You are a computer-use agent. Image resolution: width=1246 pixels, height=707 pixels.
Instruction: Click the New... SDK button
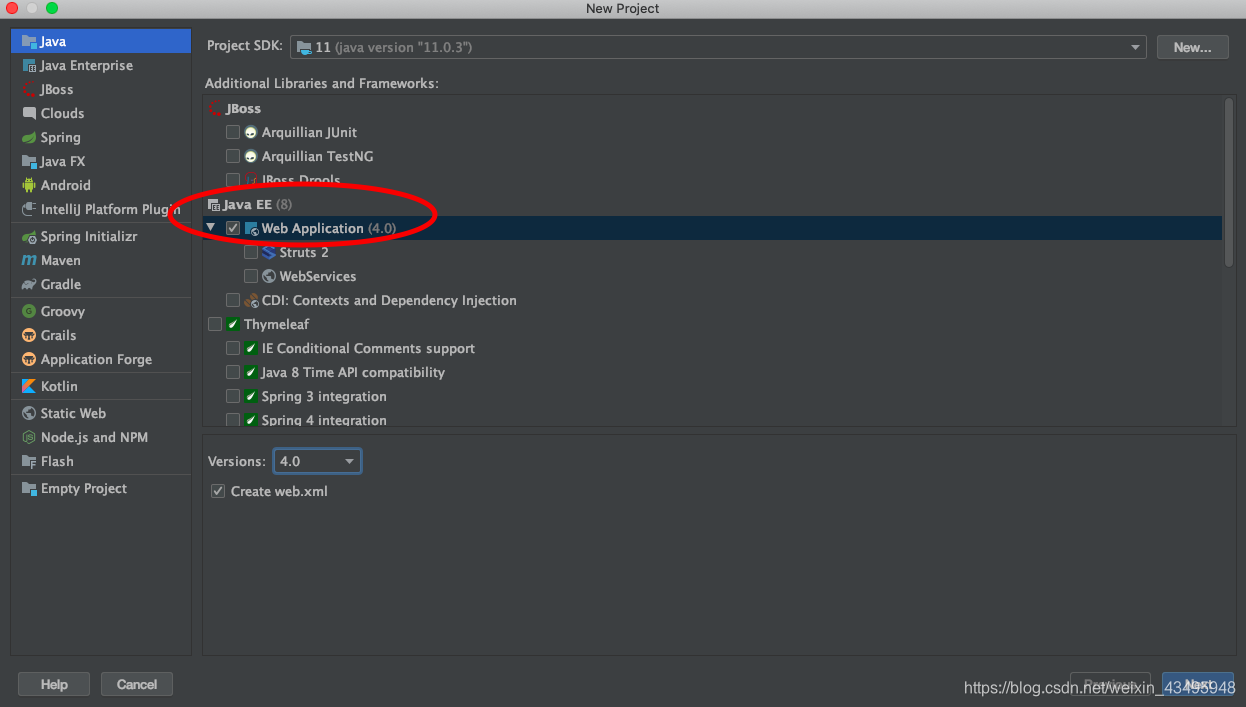(x=1192, y=47)
